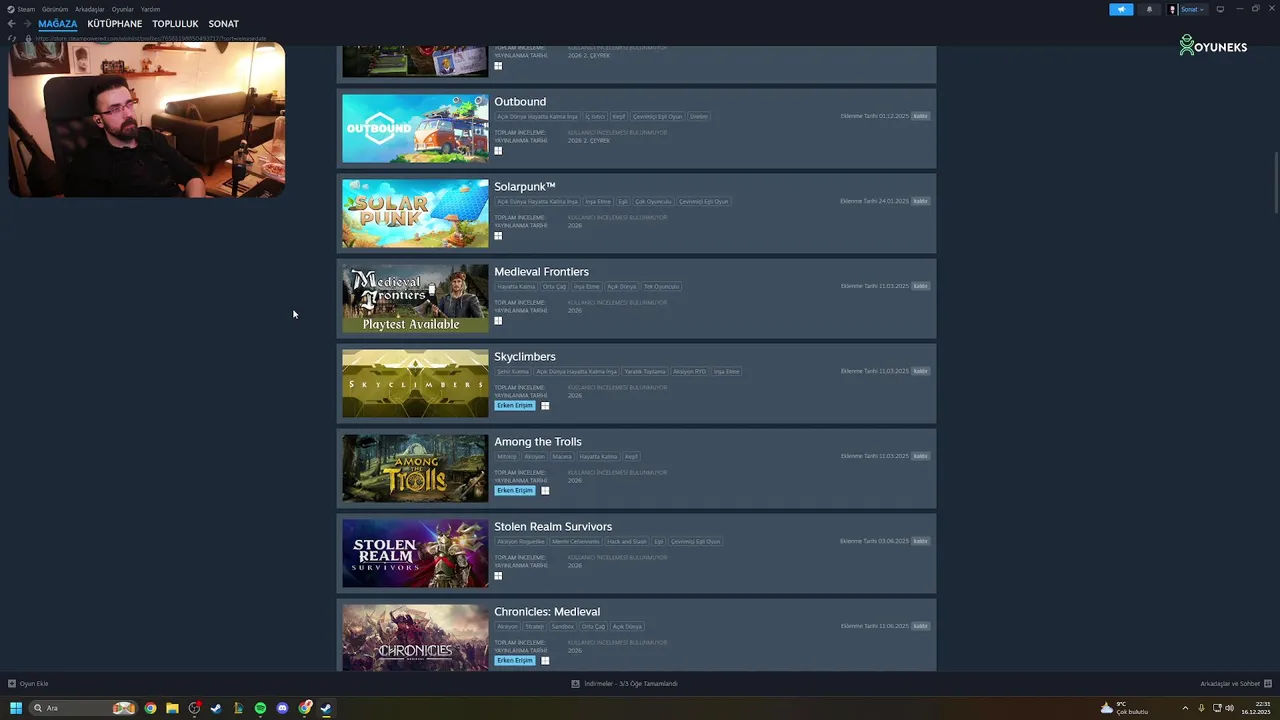This screenshot has height=720, width=1280.
Task: Click the blue announcements megaphone button
Action: (x=1121, y=9)
